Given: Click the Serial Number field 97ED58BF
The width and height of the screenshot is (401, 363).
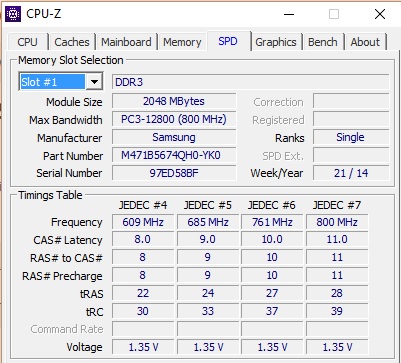Looking at the screenshot, I should (x=174, y=173).
